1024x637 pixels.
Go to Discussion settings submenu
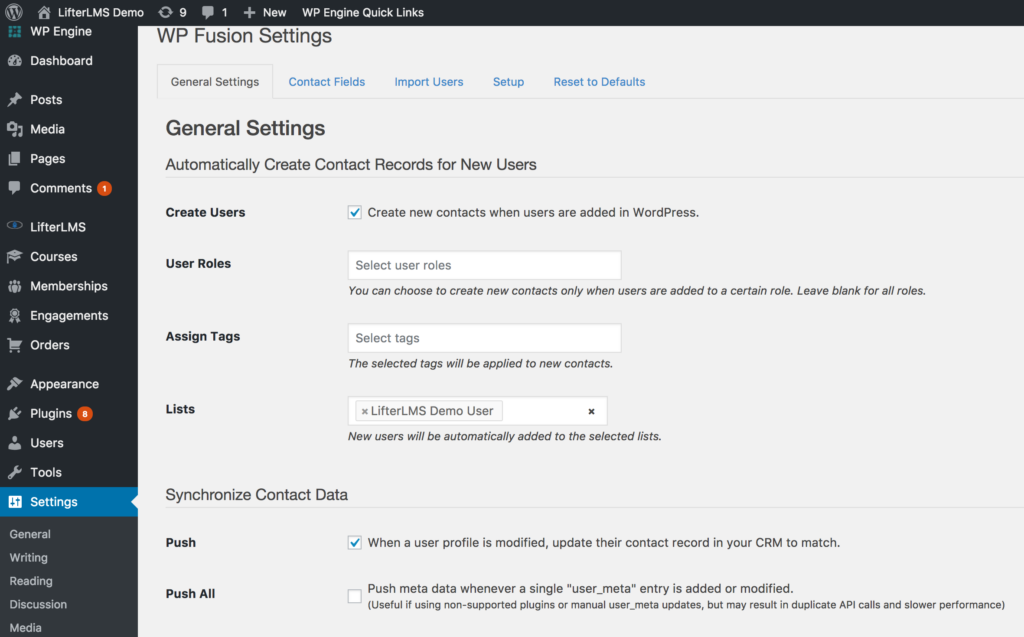pyautogui.click(x=38, y=604)
